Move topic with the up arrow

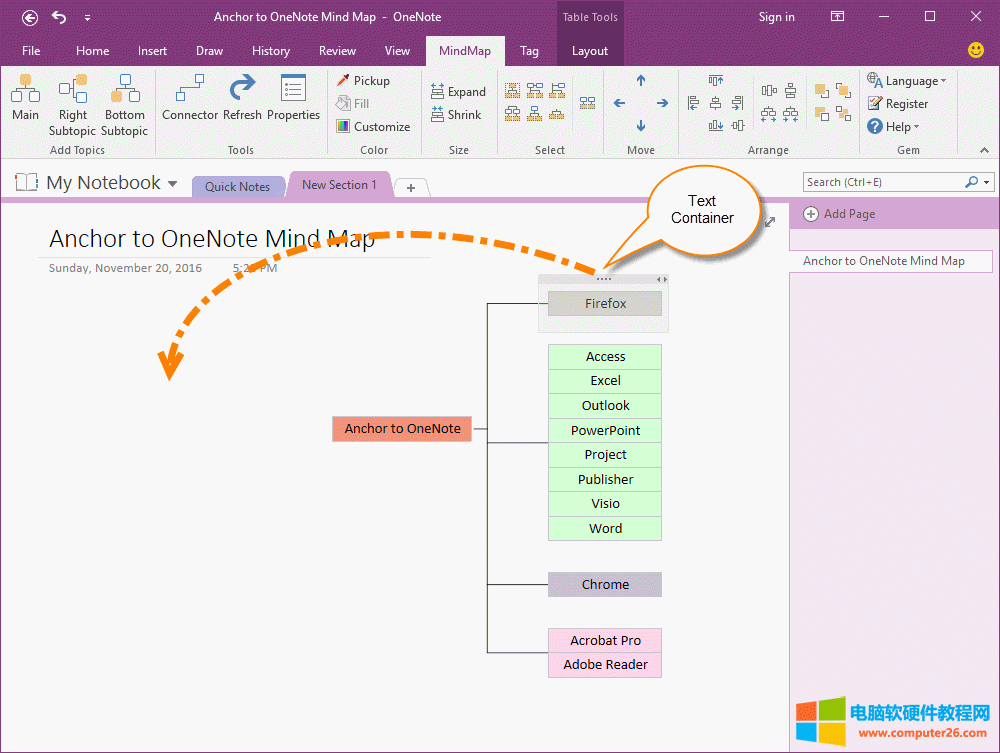tap(641, 81)
